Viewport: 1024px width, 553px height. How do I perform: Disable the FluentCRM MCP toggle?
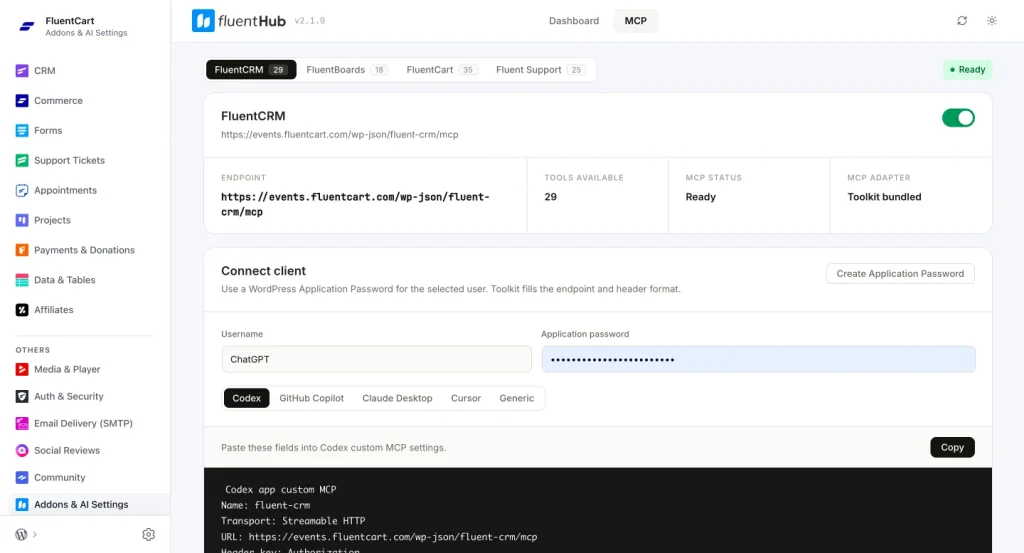coord(958,118)
